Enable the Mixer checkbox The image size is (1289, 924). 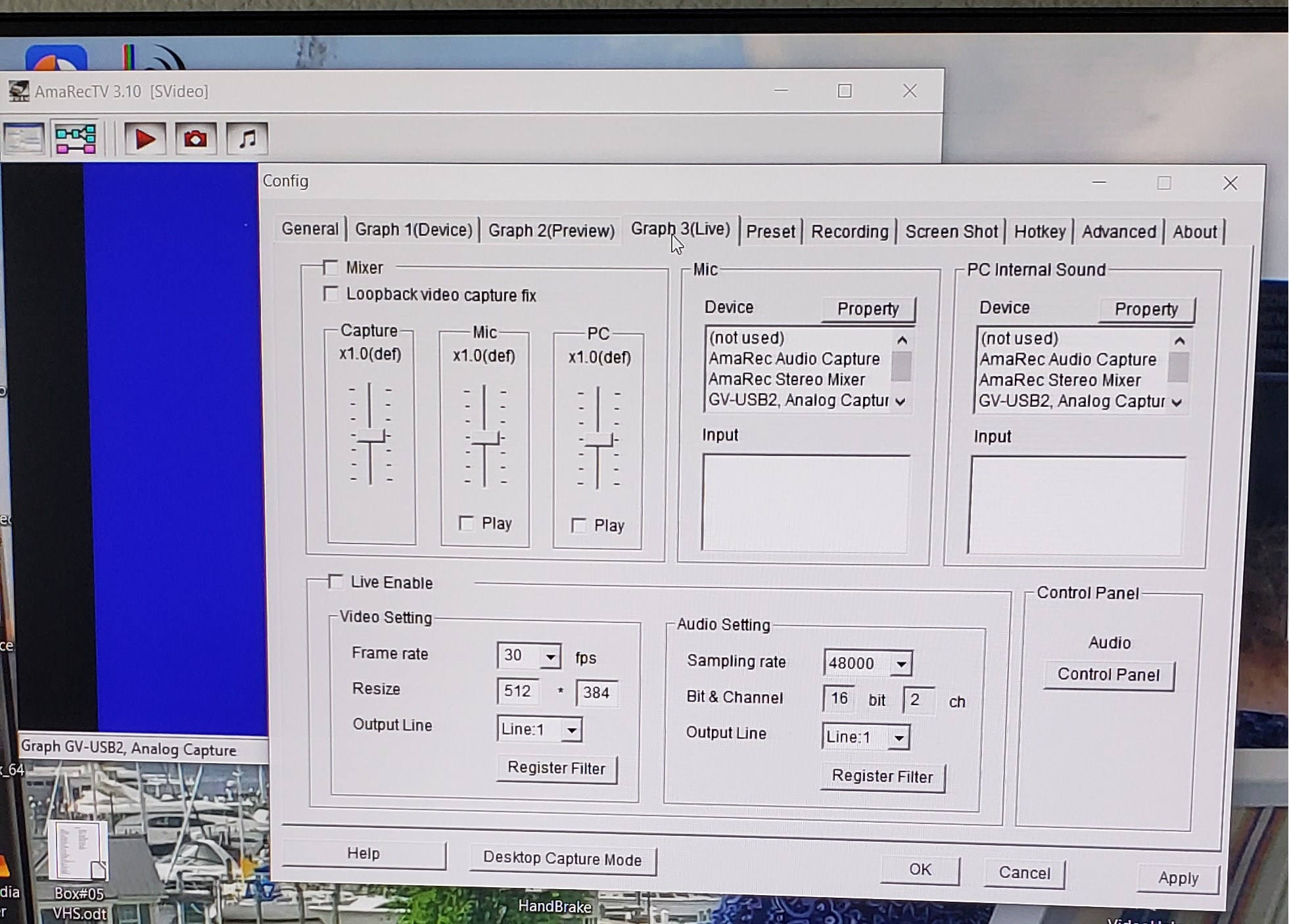331,267
